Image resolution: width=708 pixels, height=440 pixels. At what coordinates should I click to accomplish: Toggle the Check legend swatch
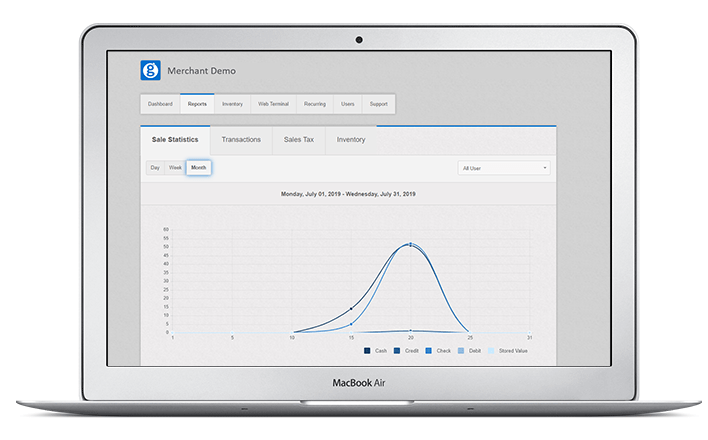[x=429, y=351]
